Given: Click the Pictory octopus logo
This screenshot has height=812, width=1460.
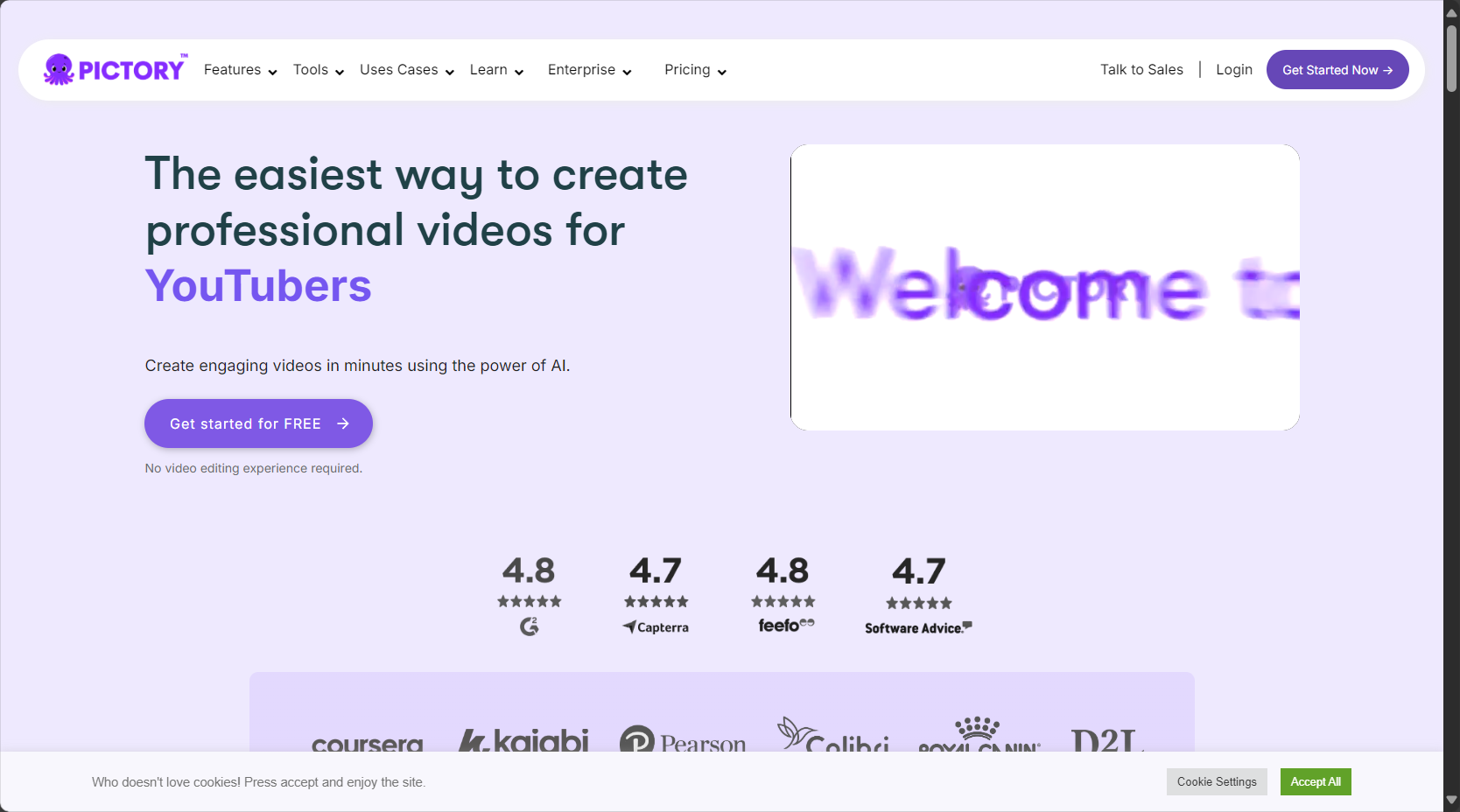Looking at the screenshot, I should tap(115, 69).
